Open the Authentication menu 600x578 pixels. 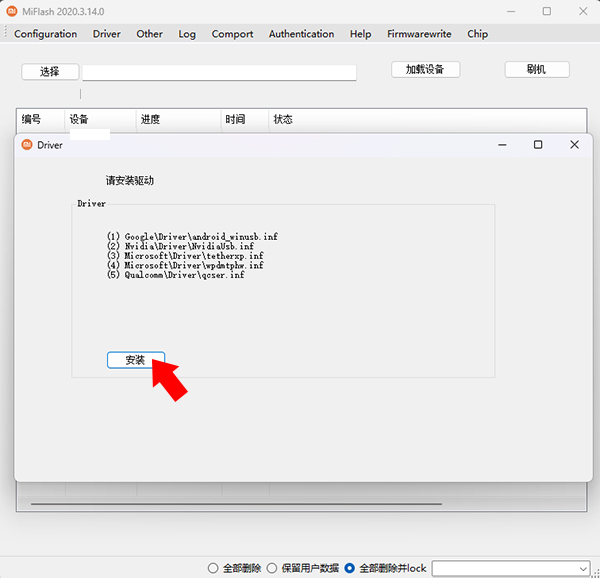[x=301, y=34]
